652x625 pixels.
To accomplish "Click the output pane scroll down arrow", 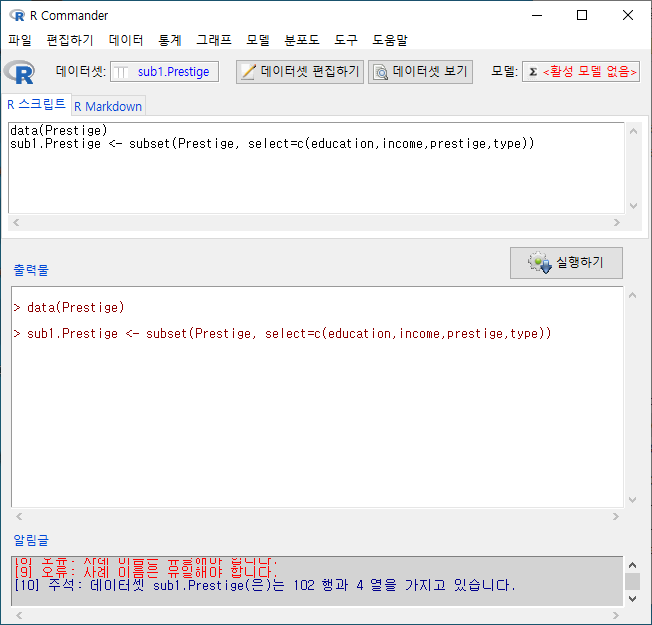I will [632, 500].
